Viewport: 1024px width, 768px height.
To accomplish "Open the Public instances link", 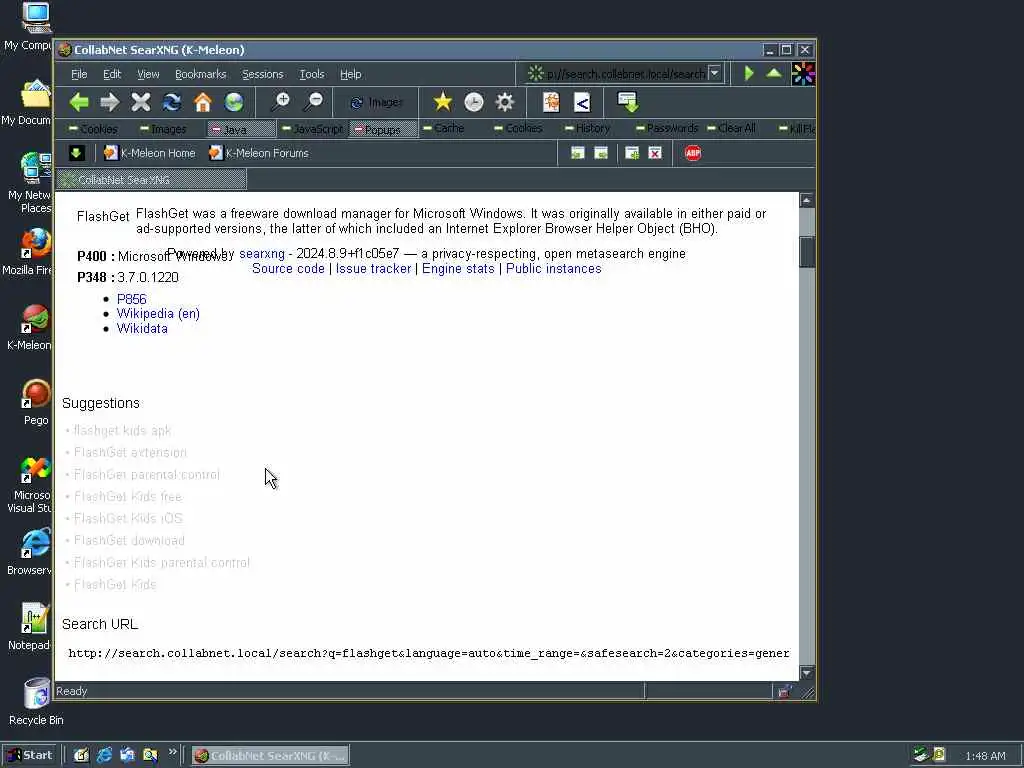I will (x=554, y=268).
